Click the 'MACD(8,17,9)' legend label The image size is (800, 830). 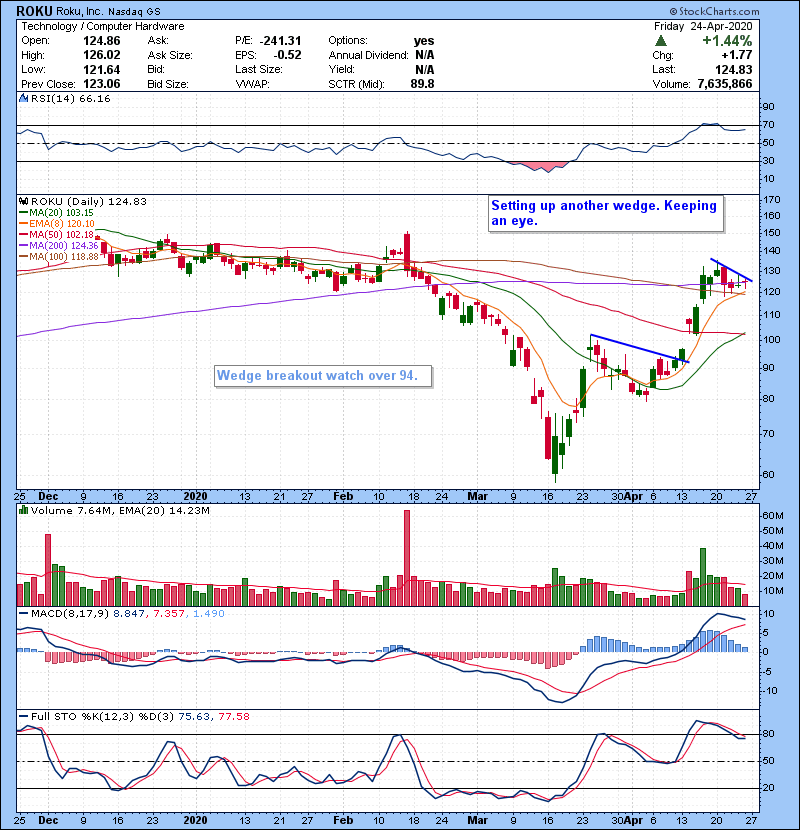[x=70, y=614]
